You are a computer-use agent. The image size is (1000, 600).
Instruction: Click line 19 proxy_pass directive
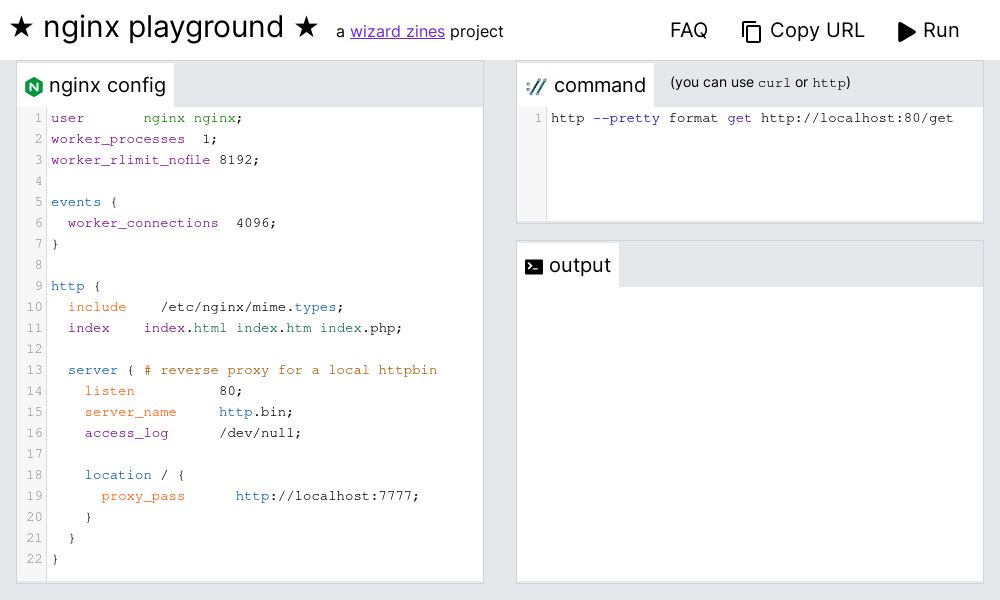click(143, 496)
